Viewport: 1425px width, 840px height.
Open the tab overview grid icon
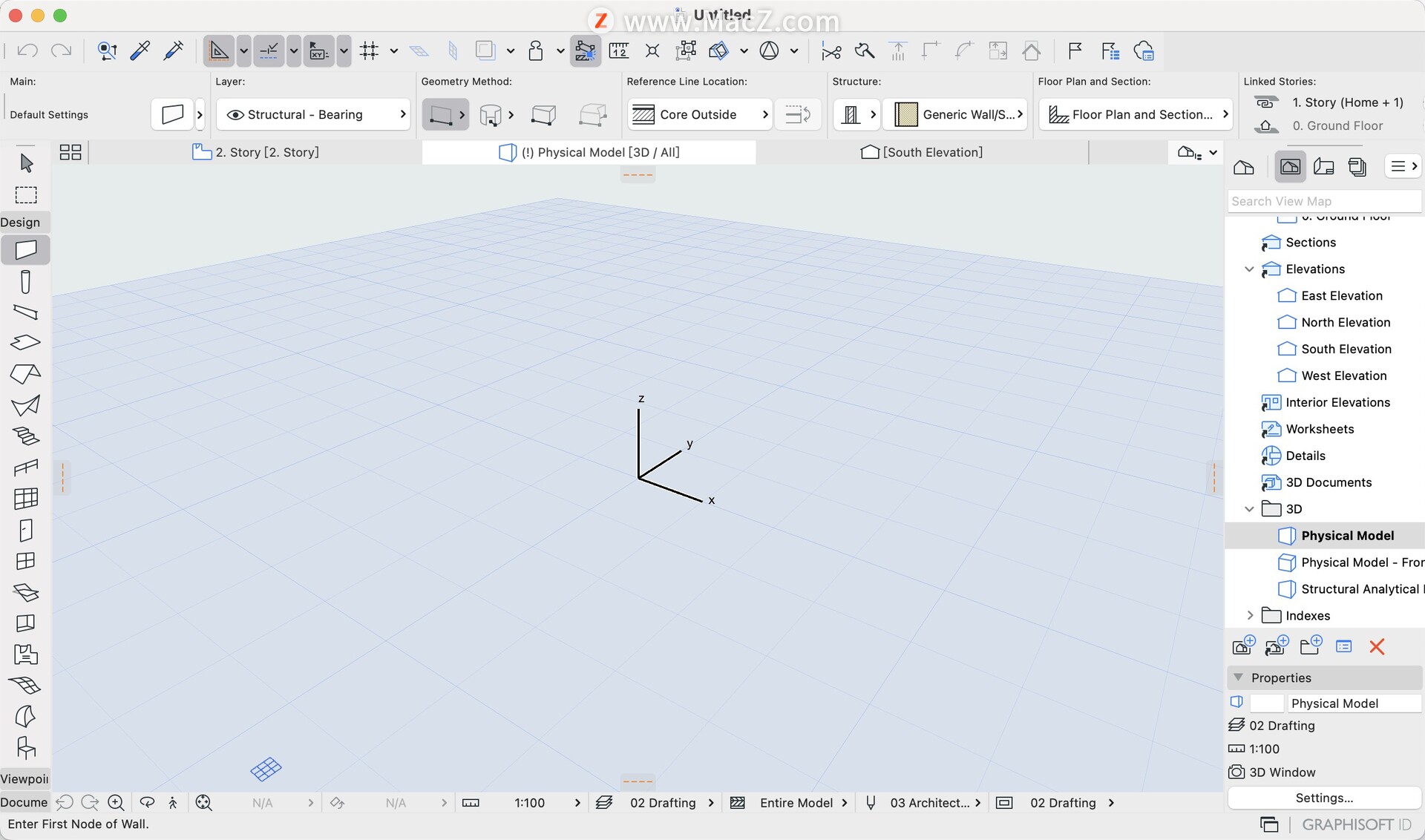pyautogui.click(x=71, y=152)
